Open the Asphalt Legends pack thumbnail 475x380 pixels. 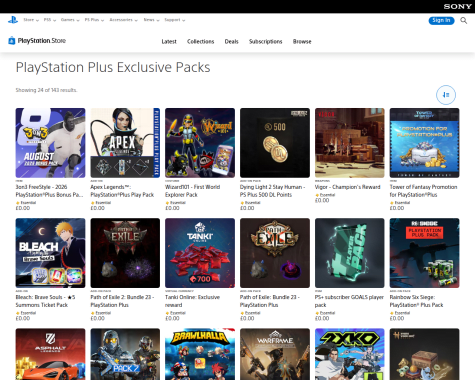click(x=50, y=354)
